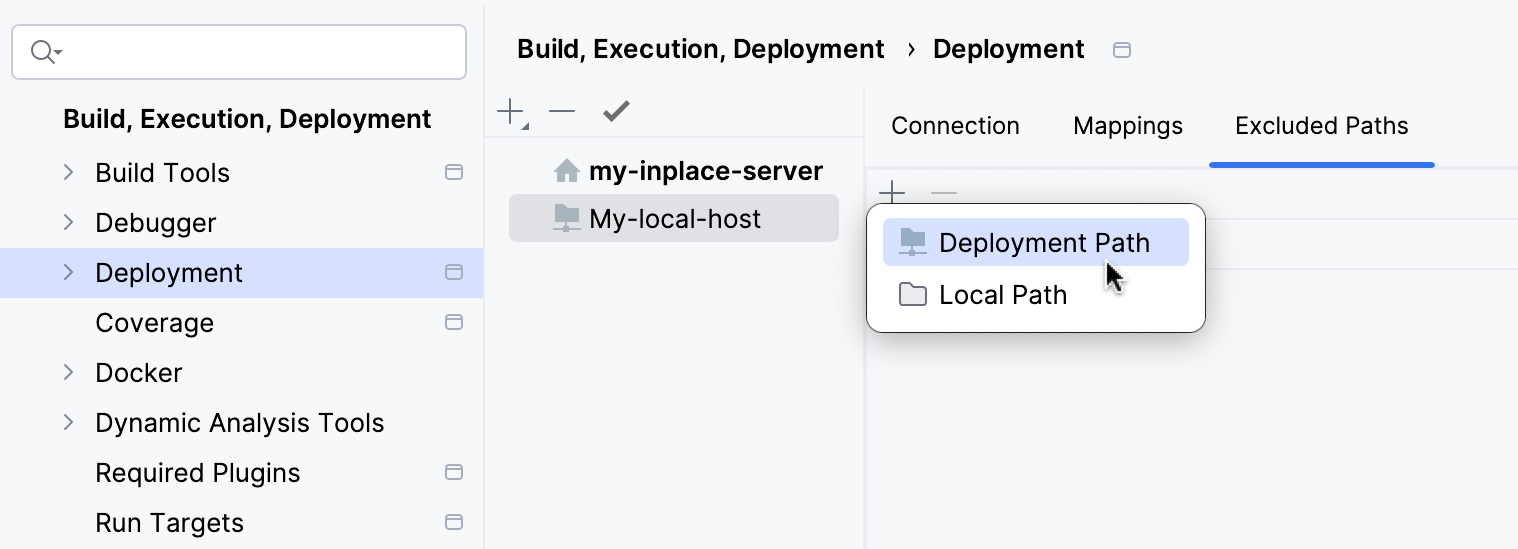Expand the Build Tools tree node
This screenshot has width=1518, height=549.
point(68,173)
